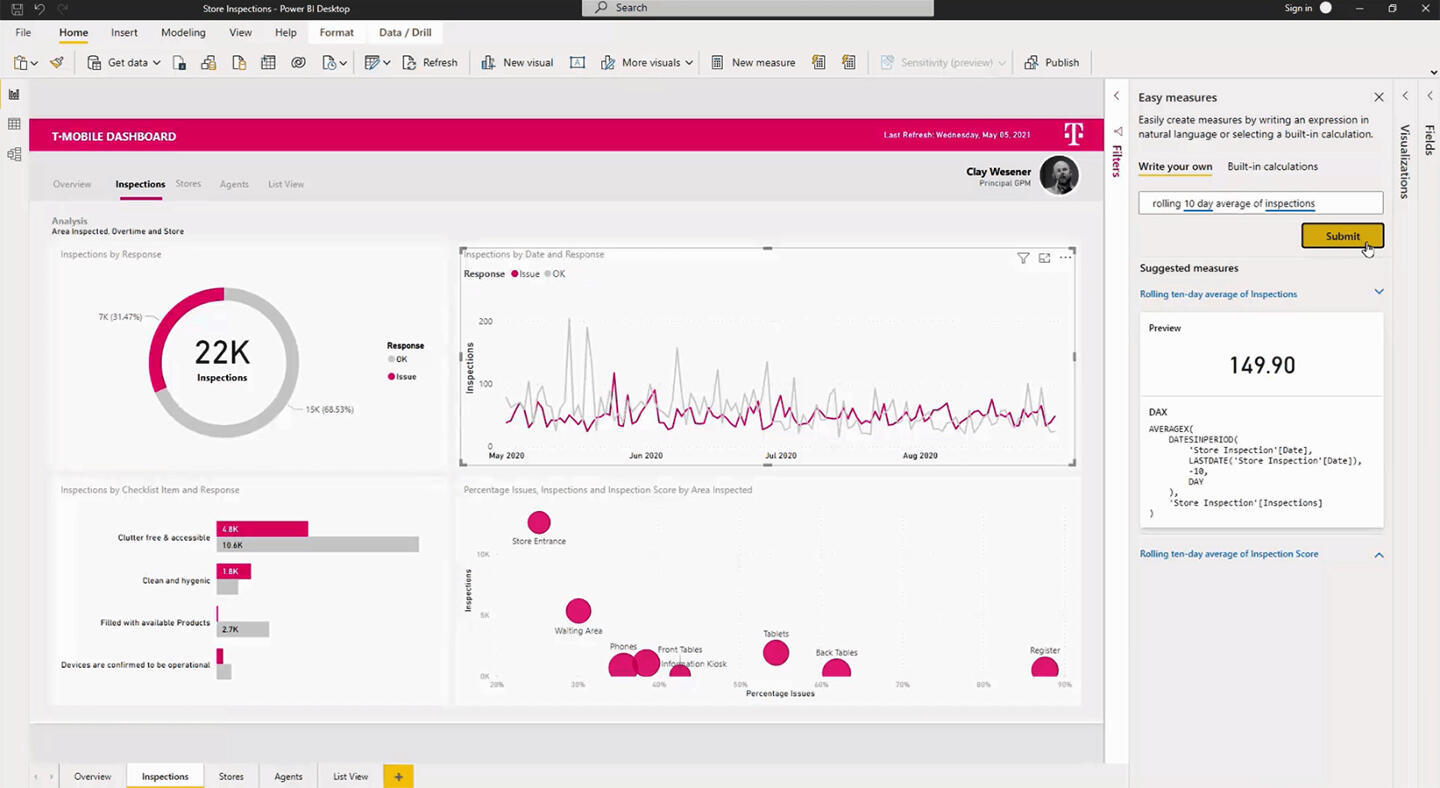This screenshot has height=788, width=1440.
Task: Collapse the Rolling ten-day average of Inspections suggestion
Action: click(x=1379, y=292)
